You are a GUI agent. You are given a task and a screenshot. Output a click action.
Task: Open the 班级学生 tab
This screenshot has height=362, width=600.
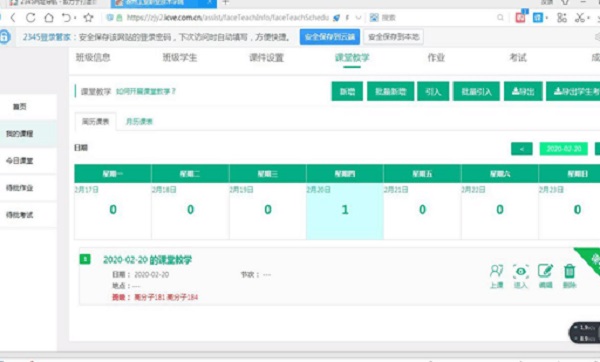[x=179, y=57]
